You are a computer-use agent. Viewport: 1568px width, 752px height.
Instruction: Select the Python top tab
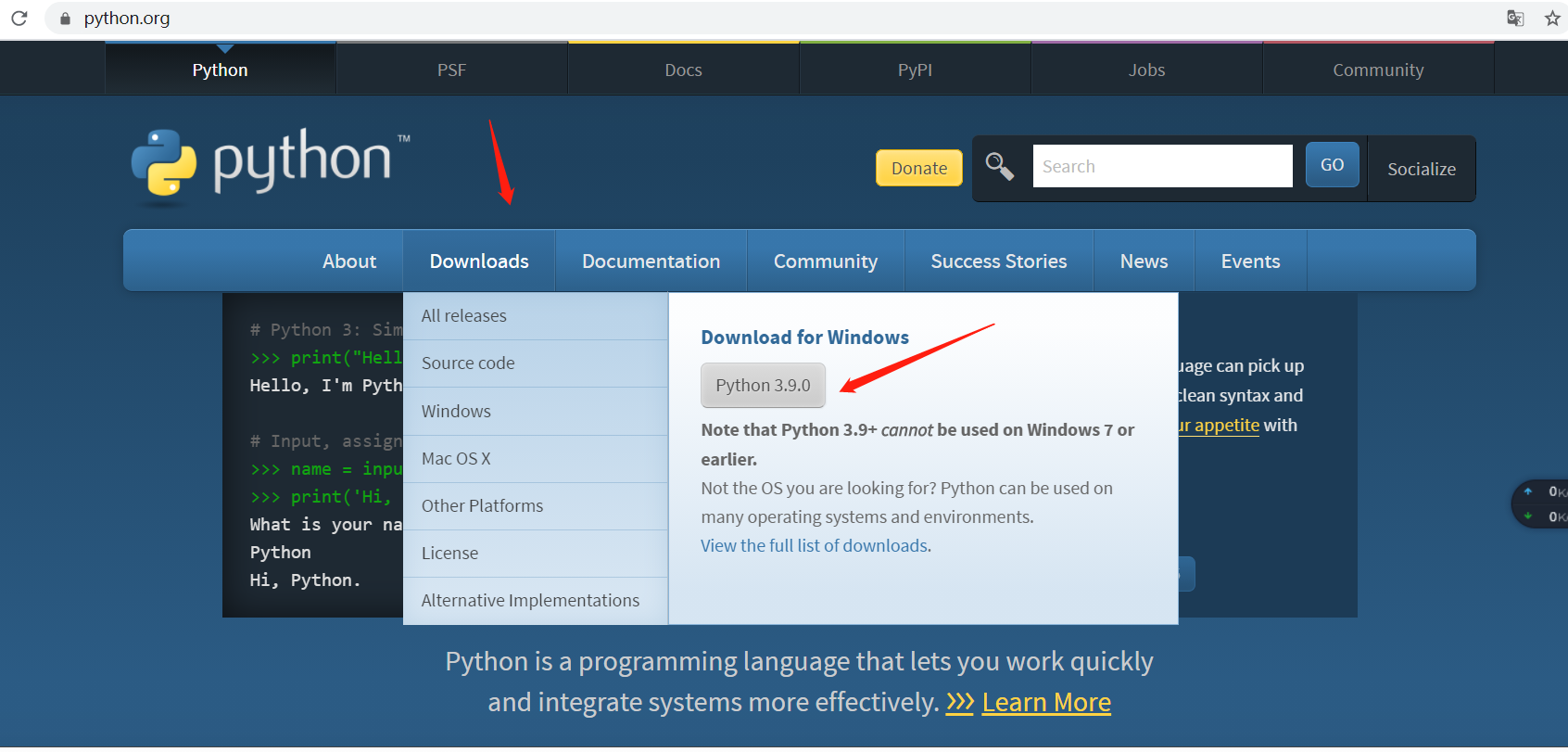pos(220,70)
